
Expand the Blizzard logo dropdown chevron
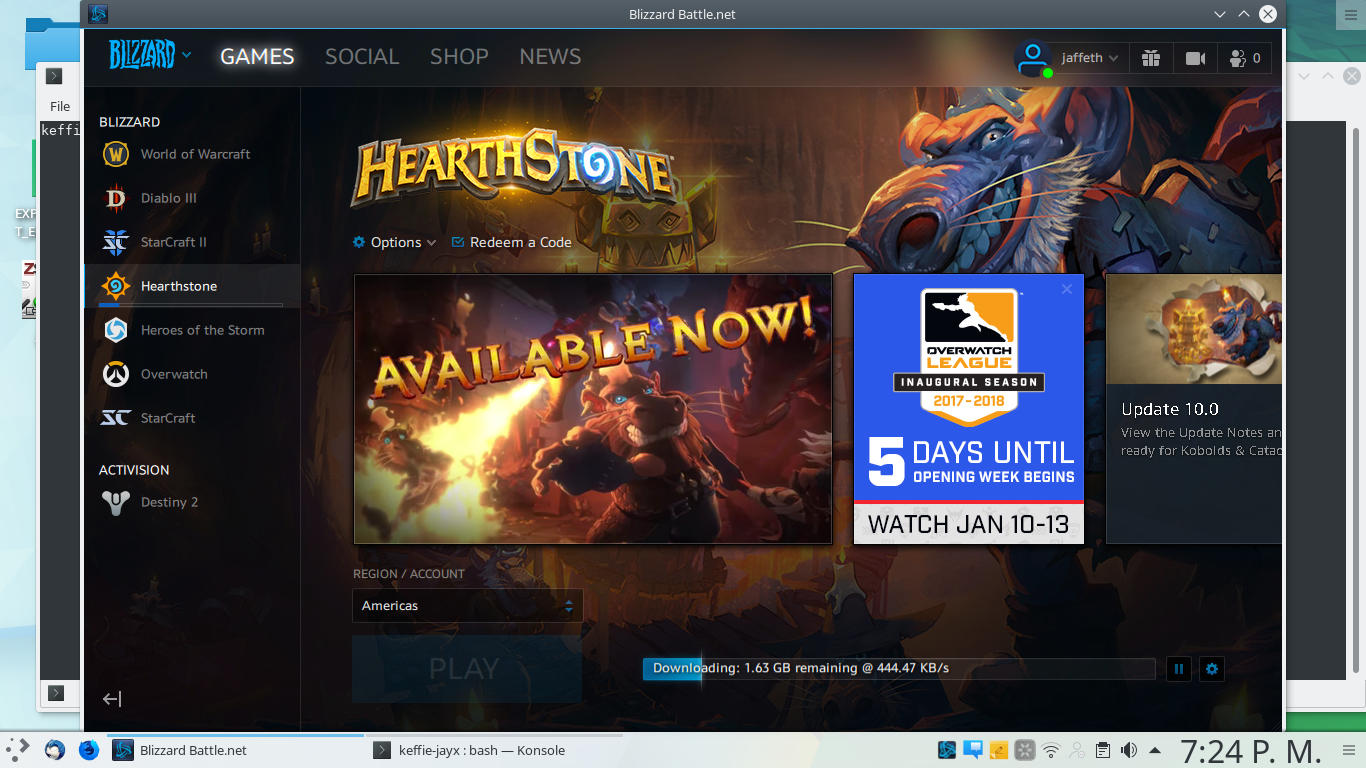click(x=187, y=56)
